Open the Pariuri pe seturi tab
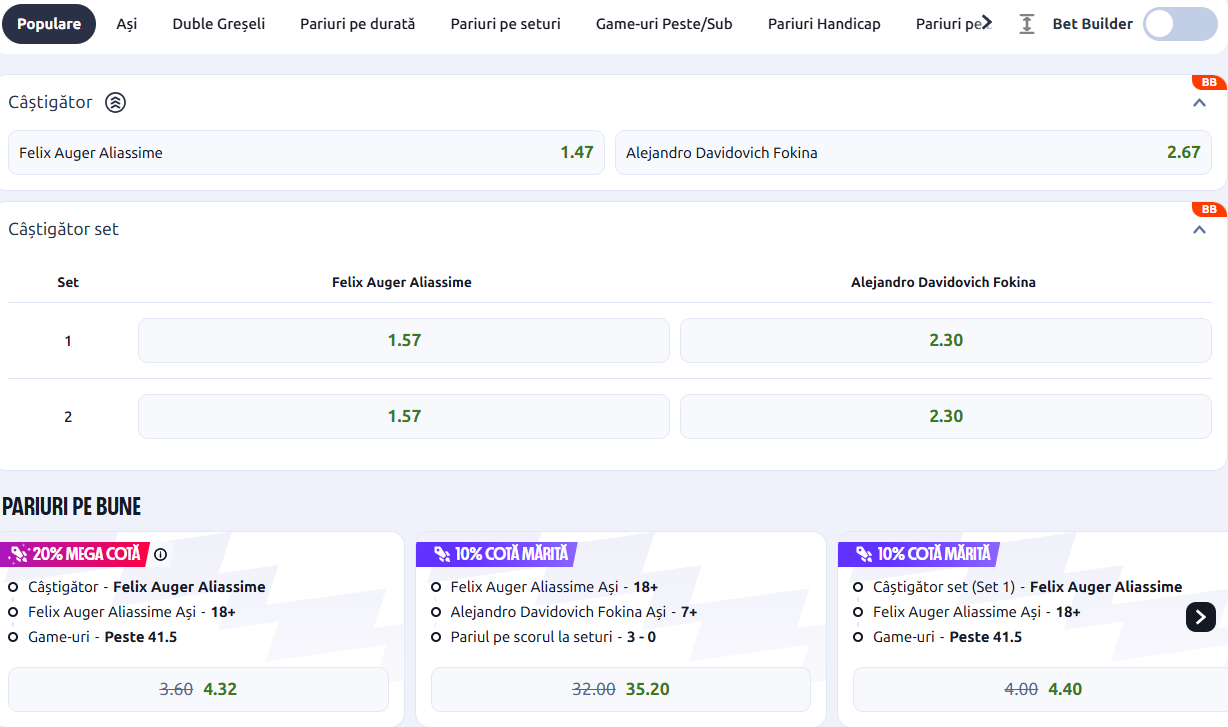 click(x=505, y=24)
